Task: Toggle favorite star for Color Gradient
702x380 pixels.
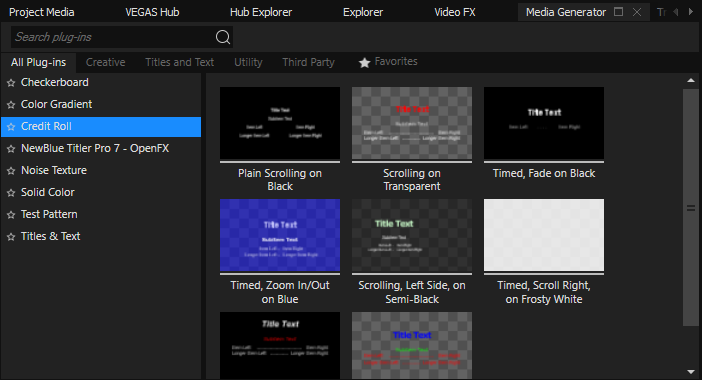Action: click(11, 105)
